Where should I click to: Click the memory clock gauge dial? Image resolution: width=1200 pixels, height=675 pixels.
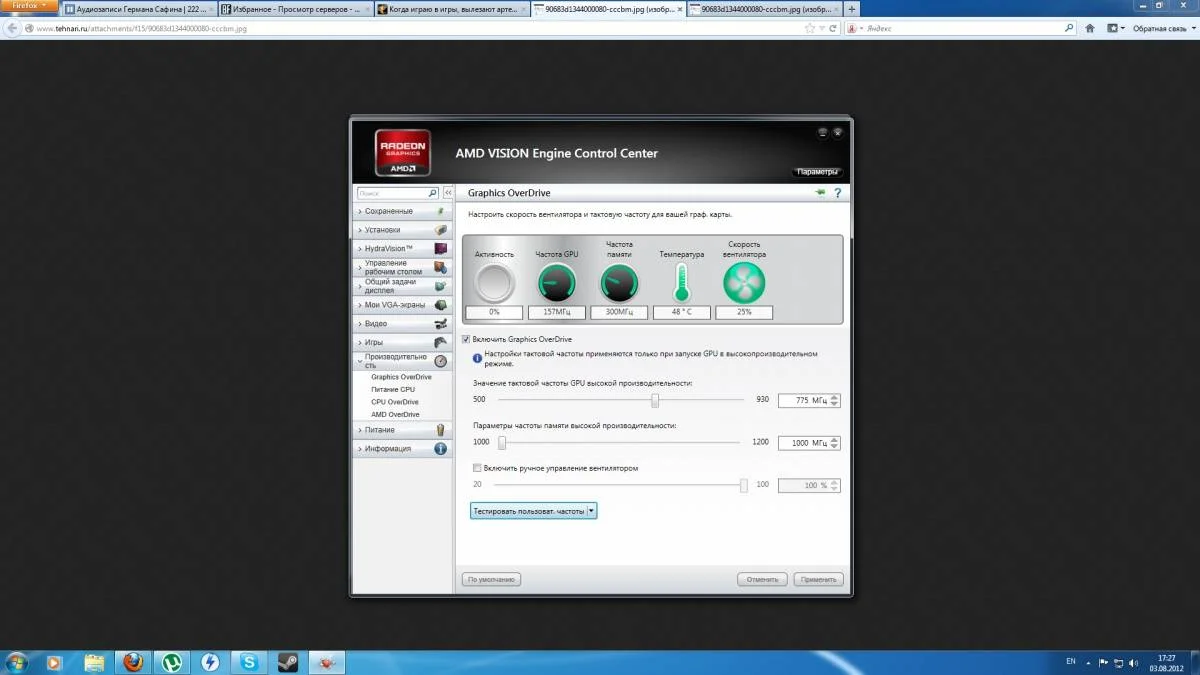point(619,284)
